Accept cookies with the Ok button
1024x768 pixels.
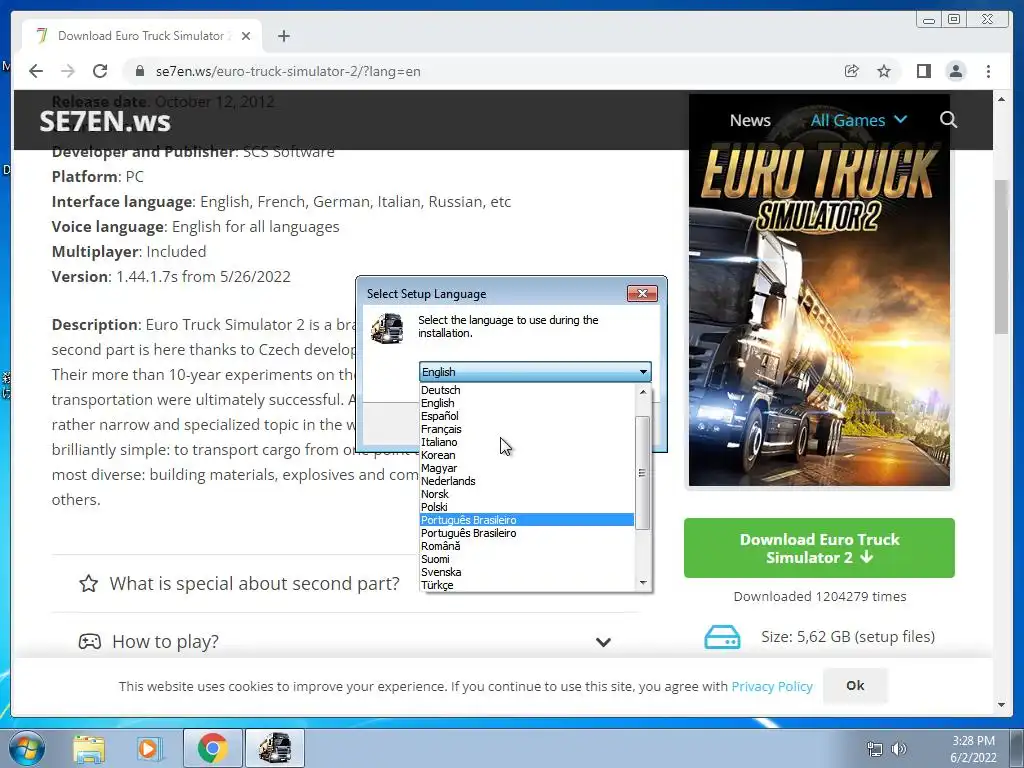(x=855, y=686)
